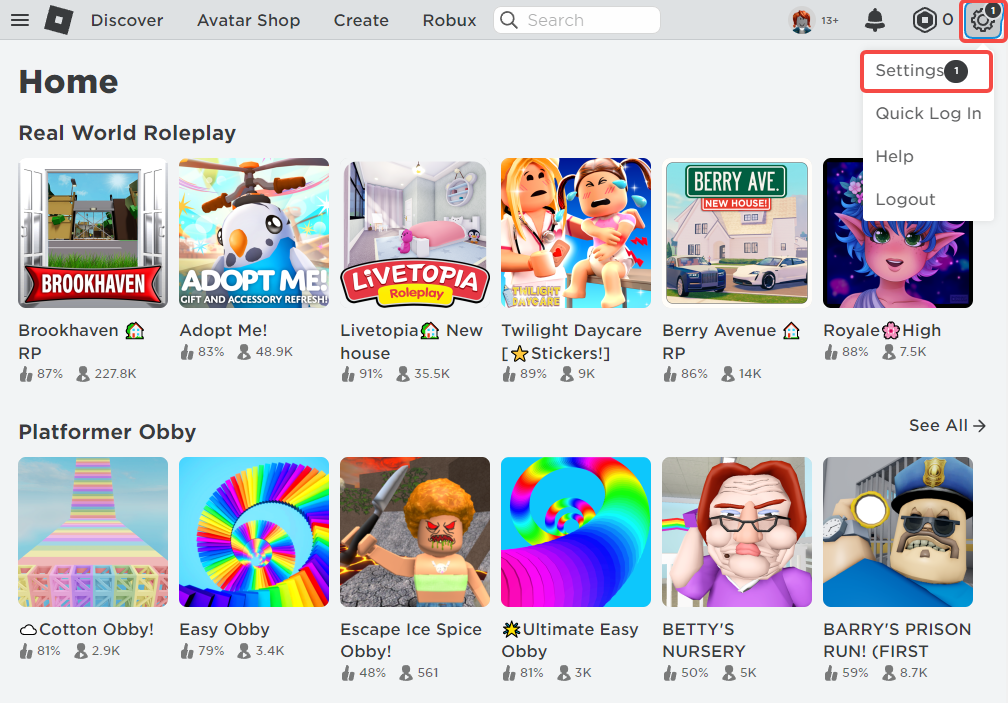Open the Berry Ave thumbnail

click(737, 233)
